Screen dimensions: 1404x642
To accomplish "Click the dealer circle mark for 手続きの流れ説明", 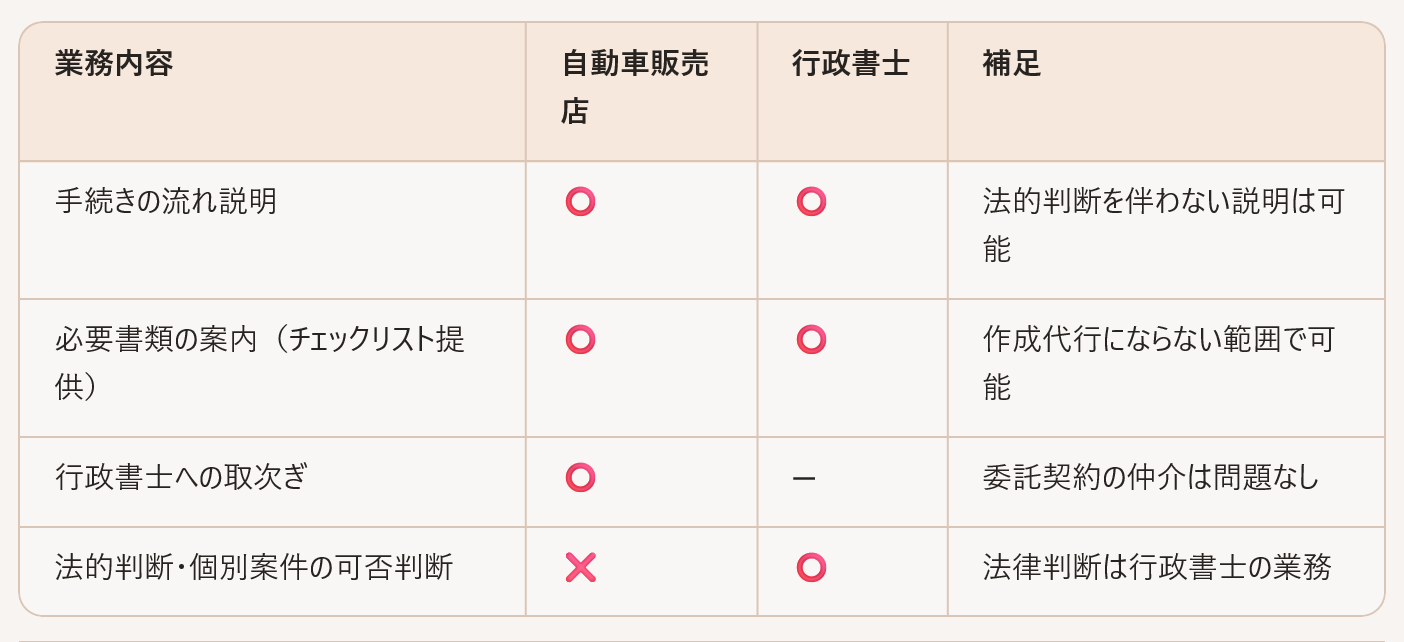I will click(x=580, y=202).
